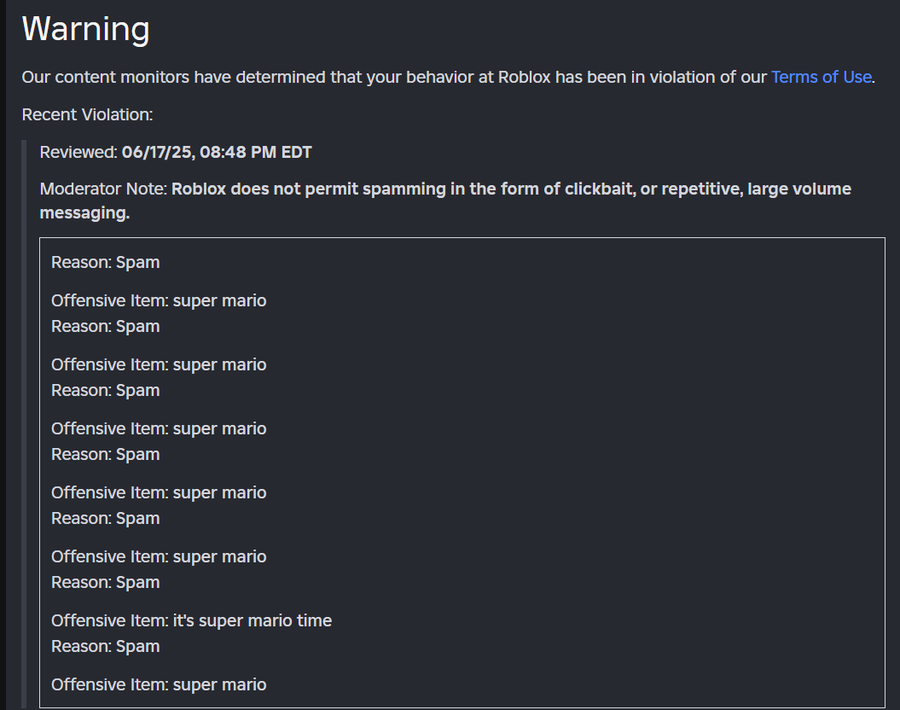Click Reason: Spam under the first offensive item

[x=105, y=327]
